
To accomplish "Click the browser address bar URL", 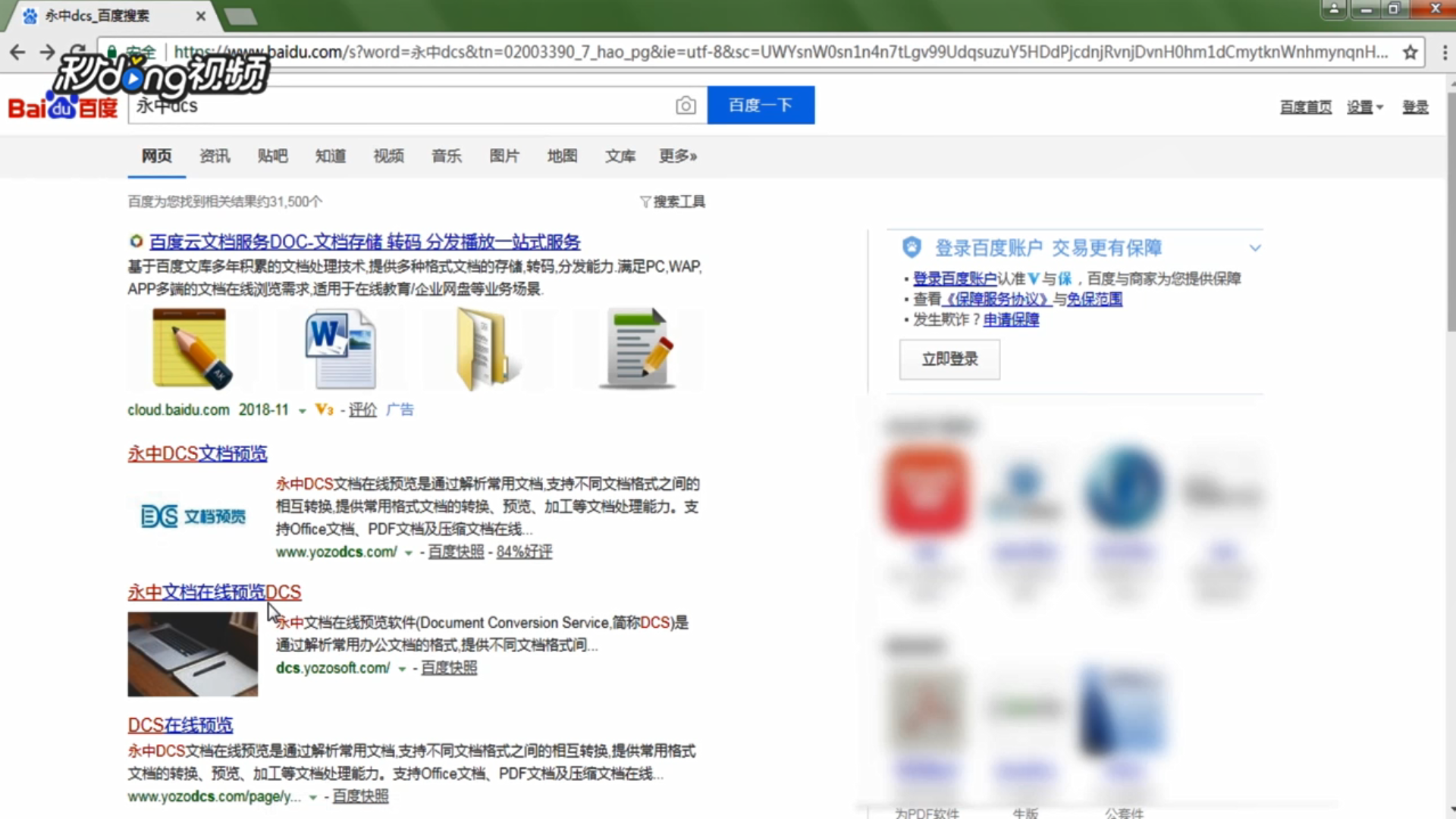I will (781, 52).
